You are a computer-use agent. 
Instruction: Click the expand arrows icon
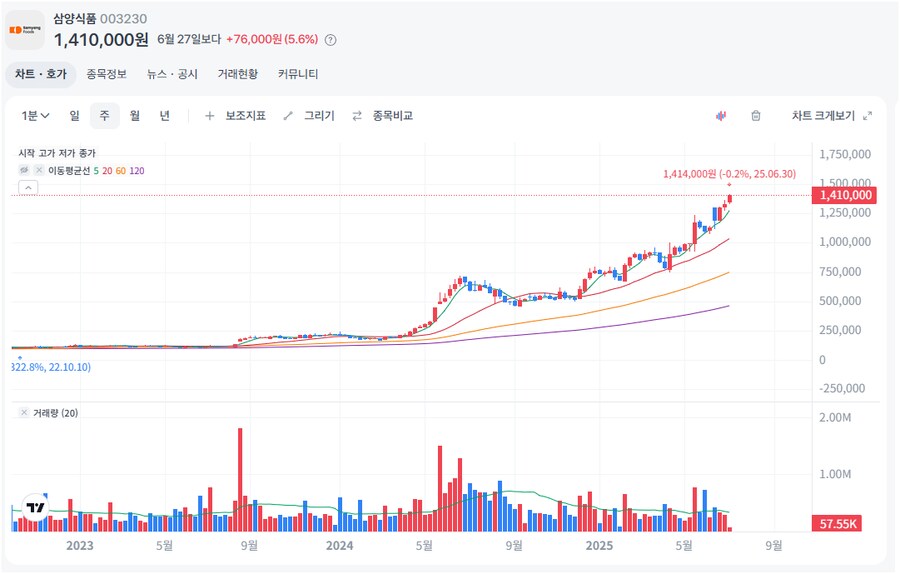click(868, 116)
